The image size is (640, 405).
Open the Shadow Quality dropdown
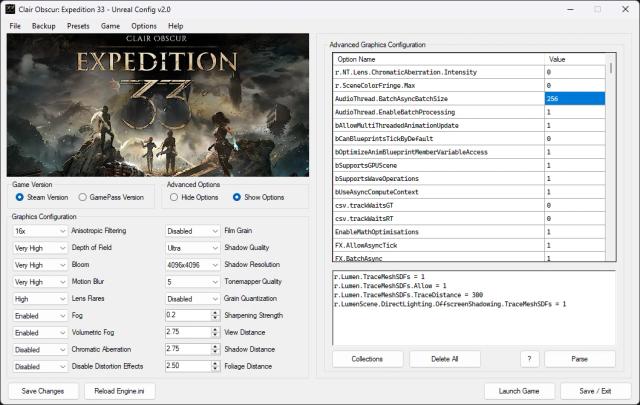pos(193,248)
